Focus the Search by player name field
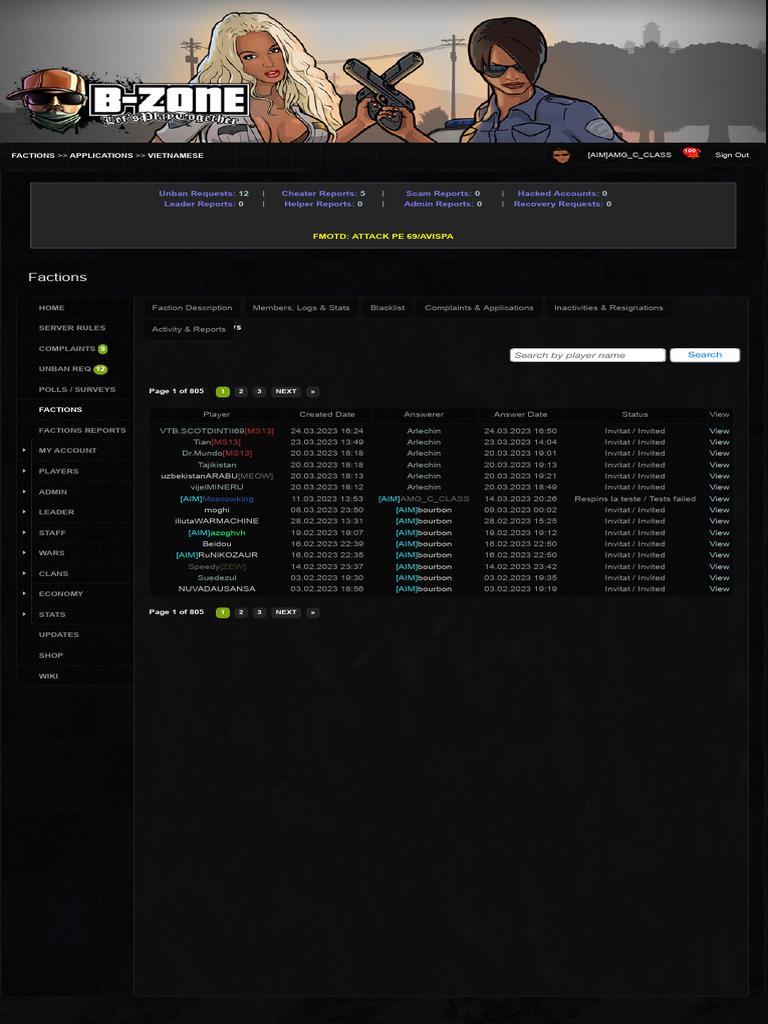 tap(588, 355)
